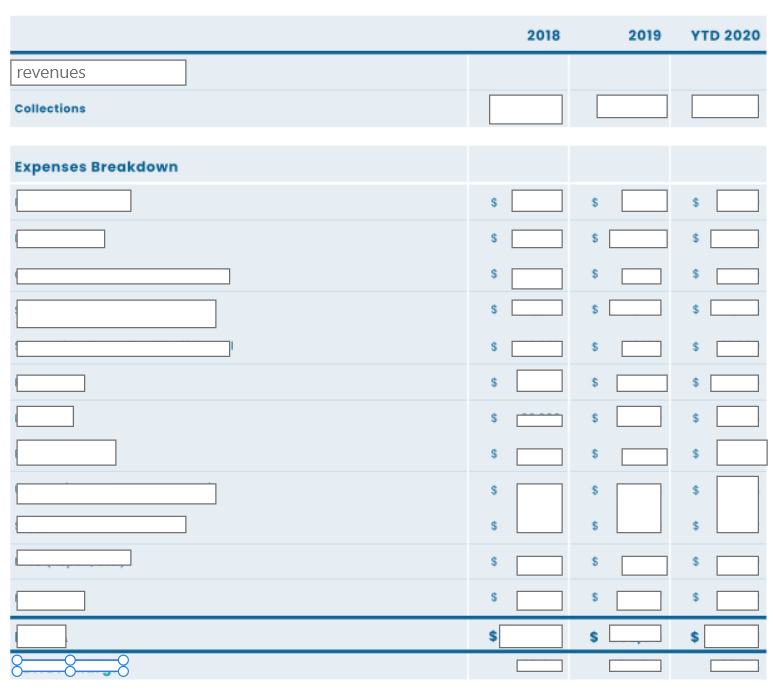Click the YTD 2020 column header
The height and width of the screenshot is (693, 773).
[x=725, y=35]
